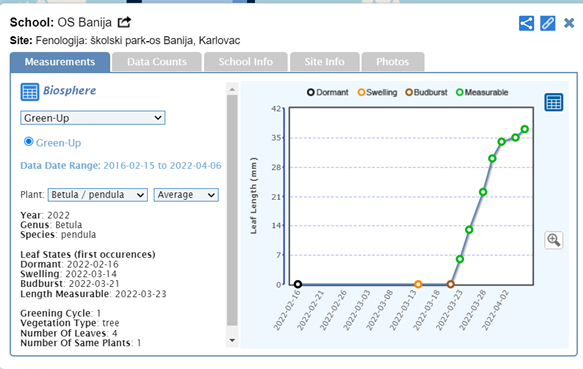The height and width of the screenshot is (369, 583).
Task: Open school page via export arrow icon
Action: click(x=124, y=22)
